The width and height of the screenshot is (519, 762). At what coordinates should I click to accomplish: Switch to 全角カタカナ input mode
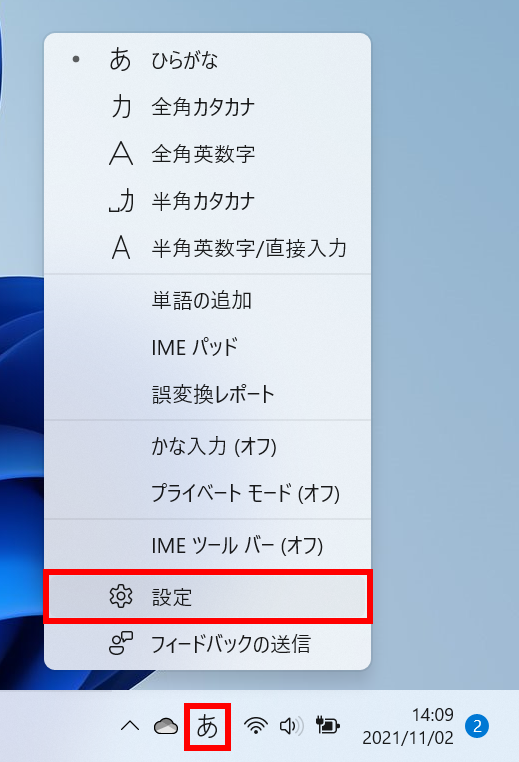(208, 107)
